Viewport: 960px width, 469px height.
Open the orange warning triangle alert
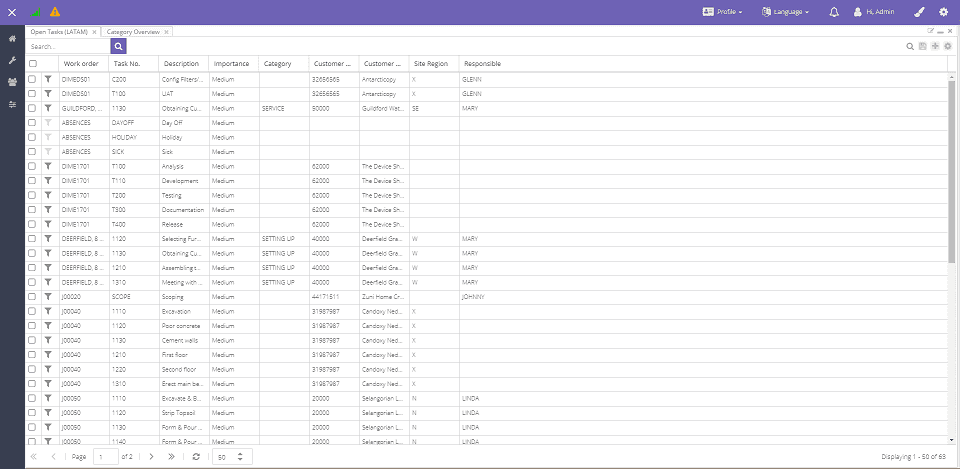point(55,12)
